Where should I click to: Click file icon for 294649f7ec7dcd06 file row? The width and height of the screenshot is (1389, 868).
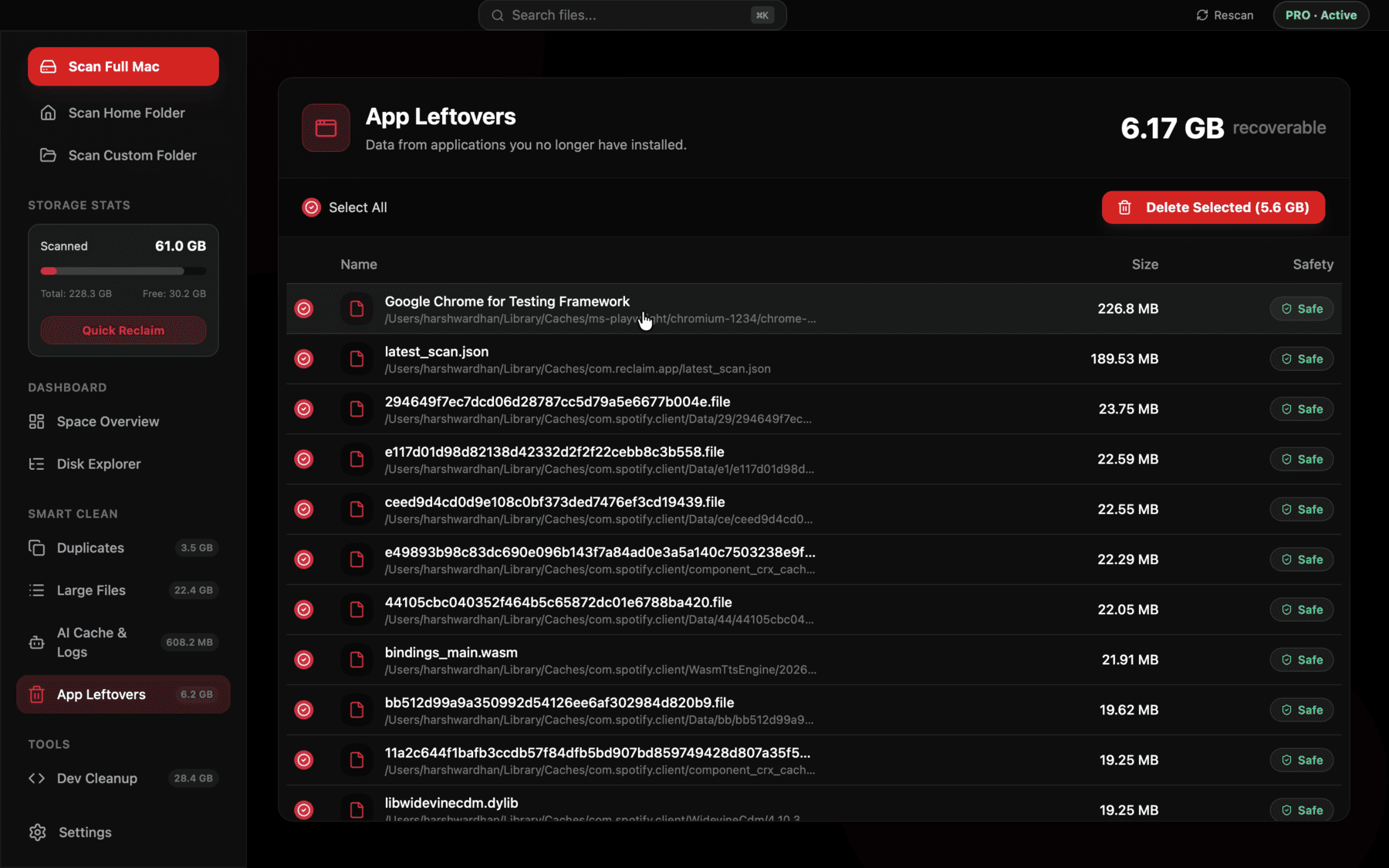click(357, 409)
